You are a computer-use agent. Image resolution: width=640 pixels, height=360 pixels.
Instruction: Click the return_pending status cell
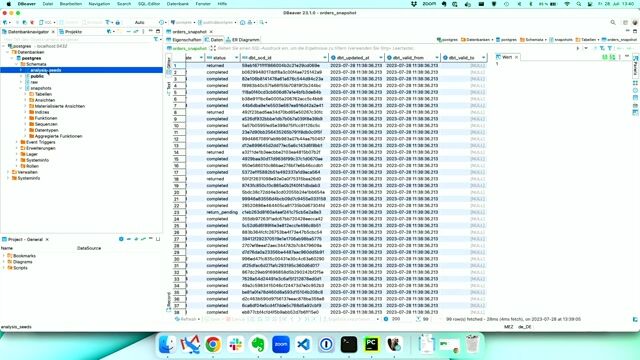222,212
